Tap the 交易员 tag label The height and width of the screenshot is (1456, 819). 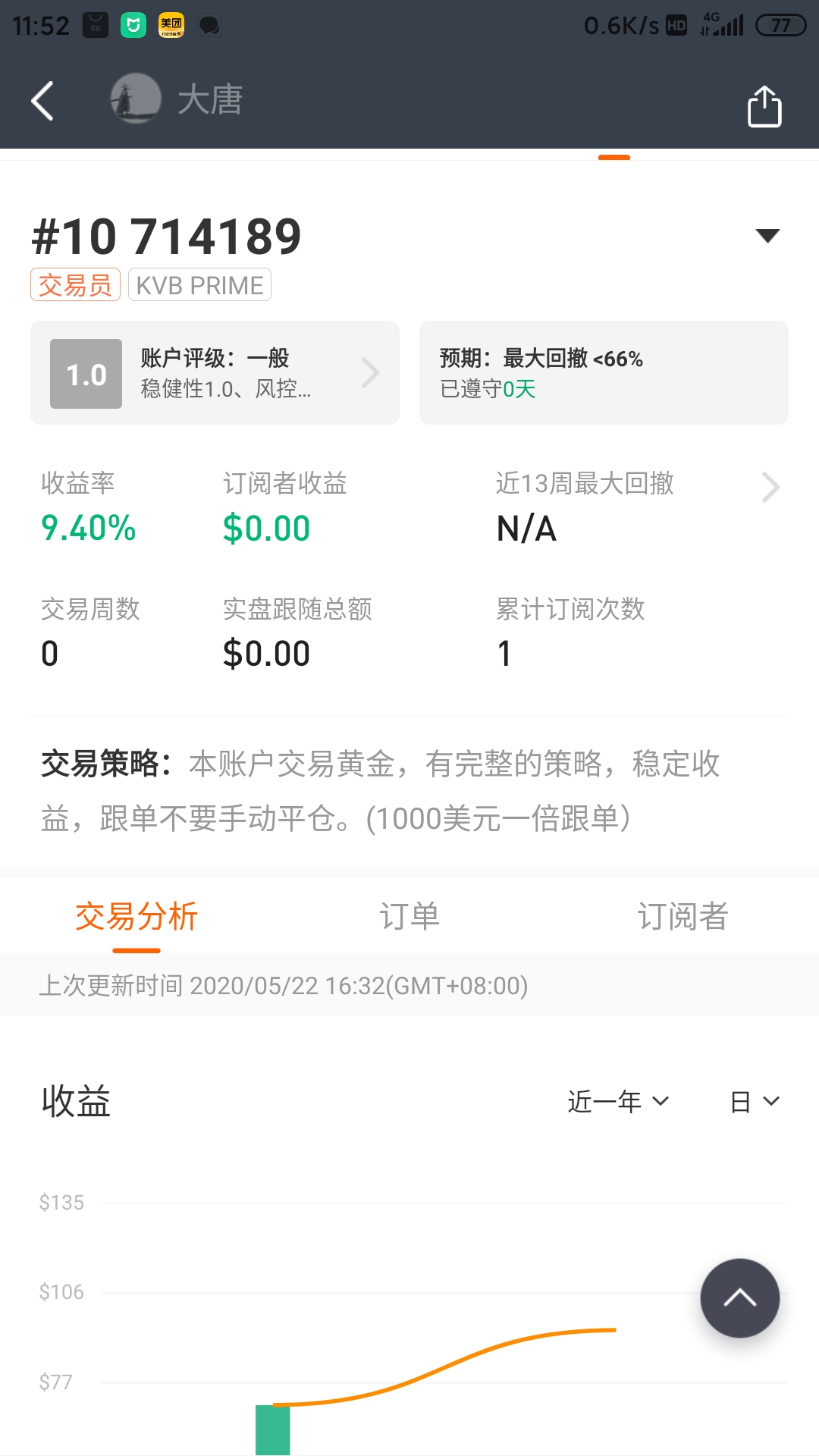tap(75, 285)
